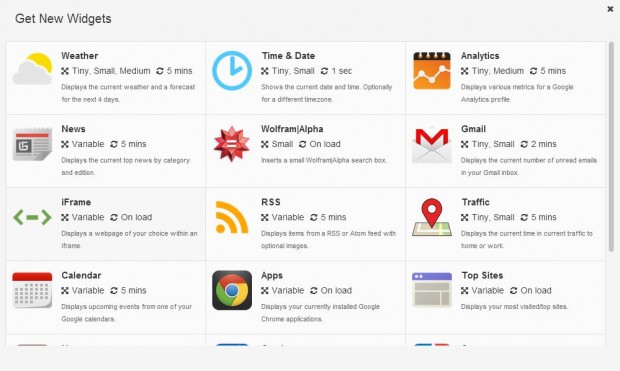Click the Calendar widget icon
Image resolution: width=620 pixels, height=371 pixels.
click(32, 290)
